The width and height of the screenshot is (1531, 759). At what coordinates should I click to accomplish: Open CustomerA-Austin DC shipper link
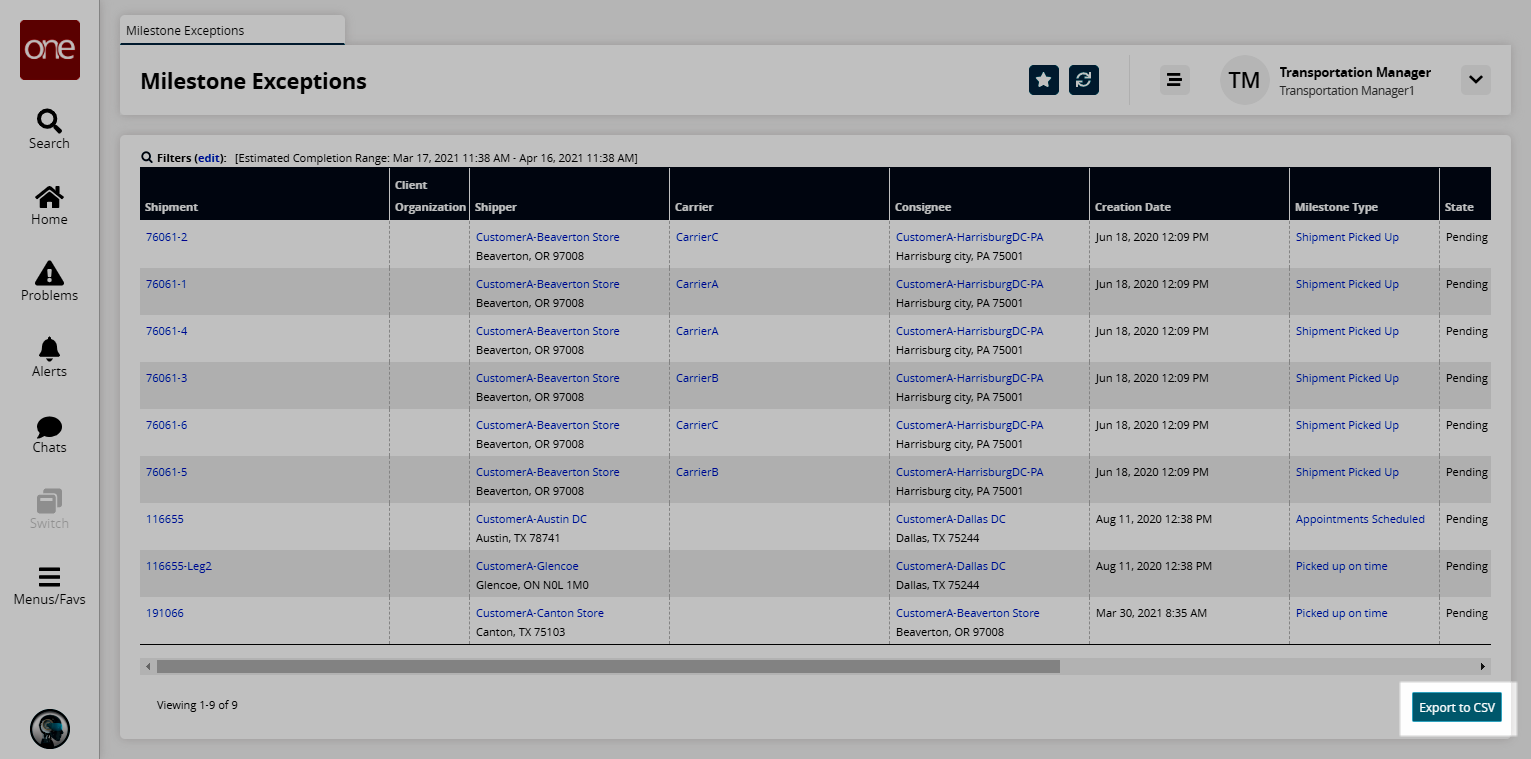(x=531, y=519)
